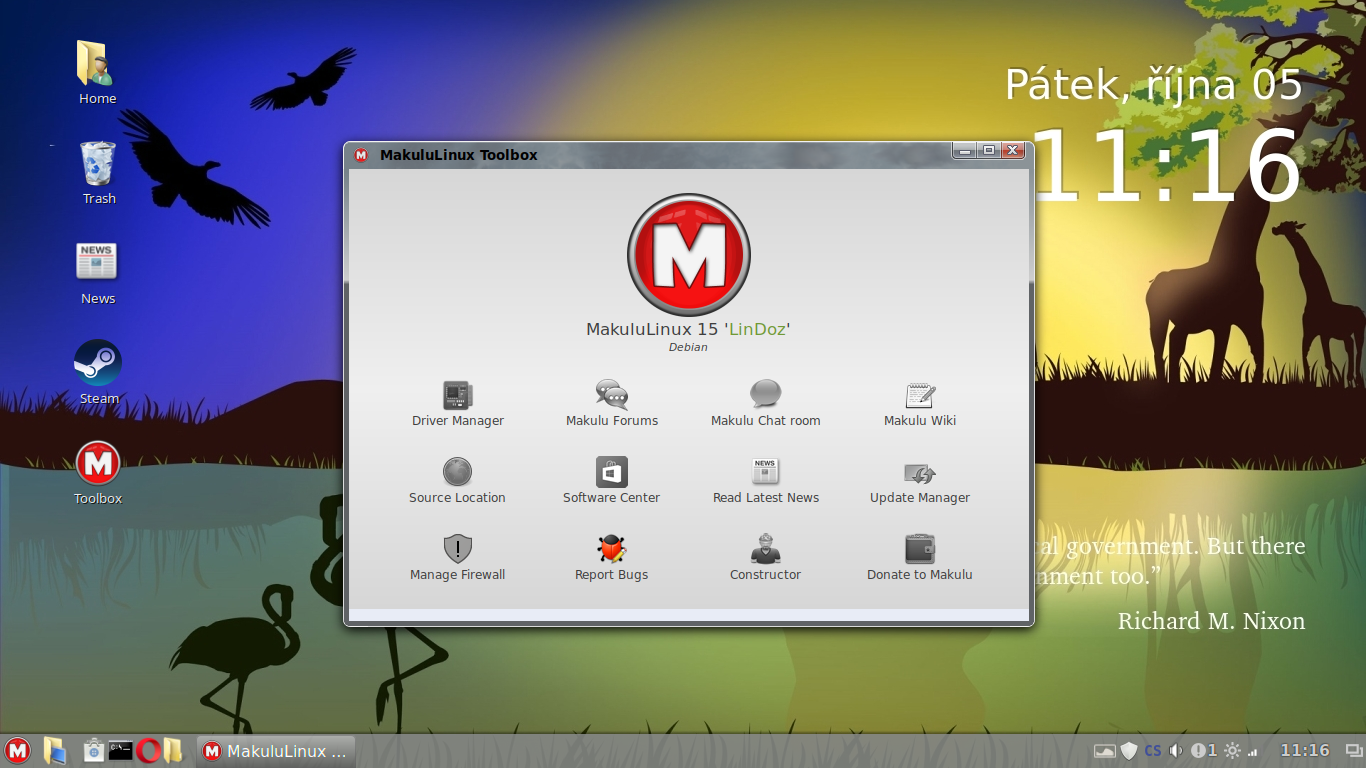This screenshot has height=768, width=1366.
Task: Click the window switcher icon beside the panel clock
Action: point(1354,751)
